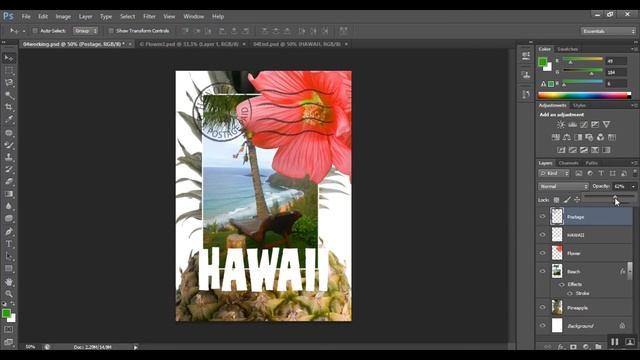Click the type layer filter icon
The height and width of the screenshot is (360, 640).
tap(601, 173)
